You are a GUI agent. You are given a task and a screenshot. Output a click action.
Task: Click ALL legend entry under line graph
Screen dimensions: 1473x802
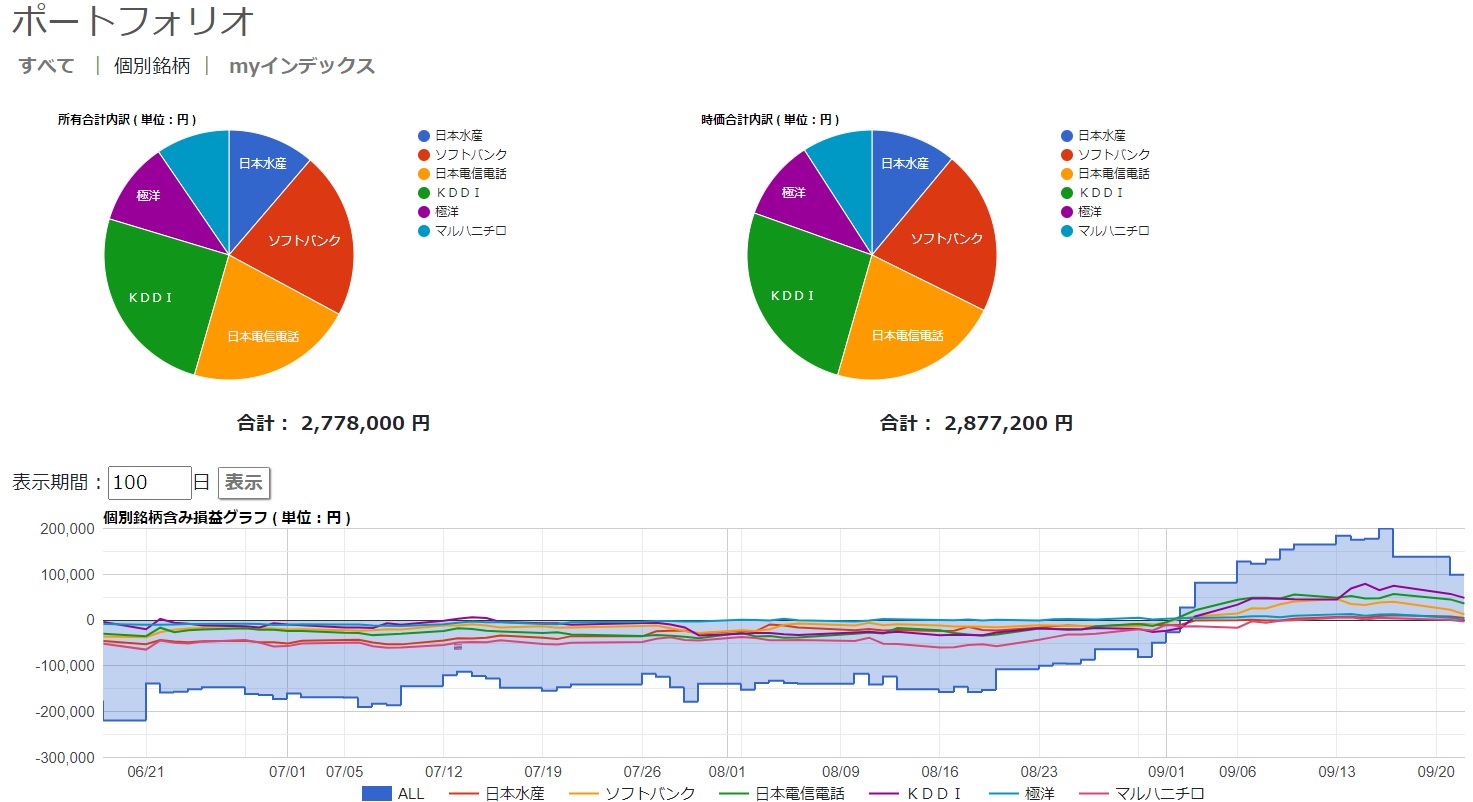click(x=393, y=794)
